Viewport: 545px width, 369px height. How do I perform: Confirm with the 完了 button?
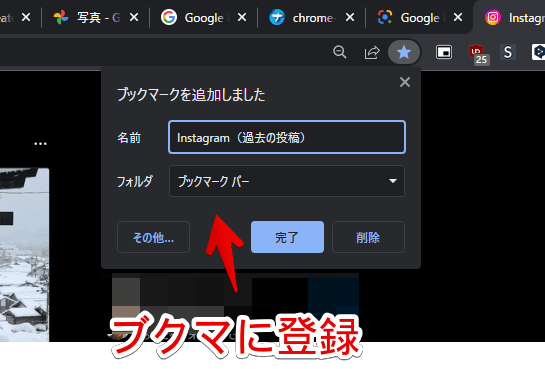[287, 237]
